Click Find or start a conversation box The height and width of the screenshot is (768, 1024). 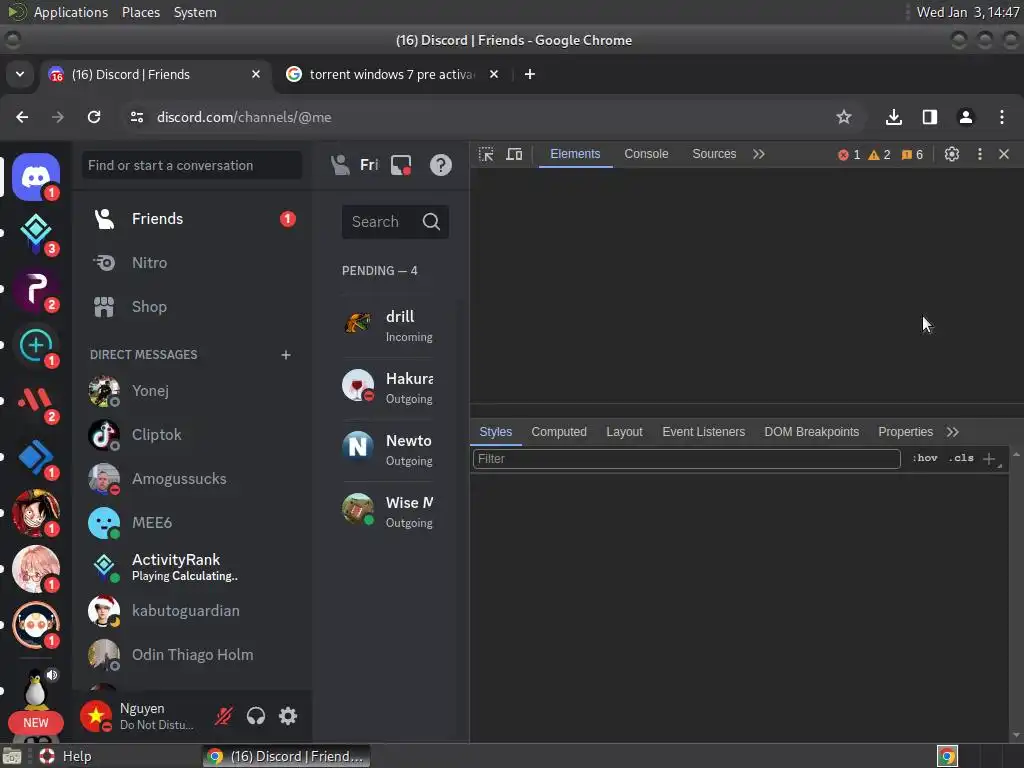pyautogui.click(x=192, y=165)
